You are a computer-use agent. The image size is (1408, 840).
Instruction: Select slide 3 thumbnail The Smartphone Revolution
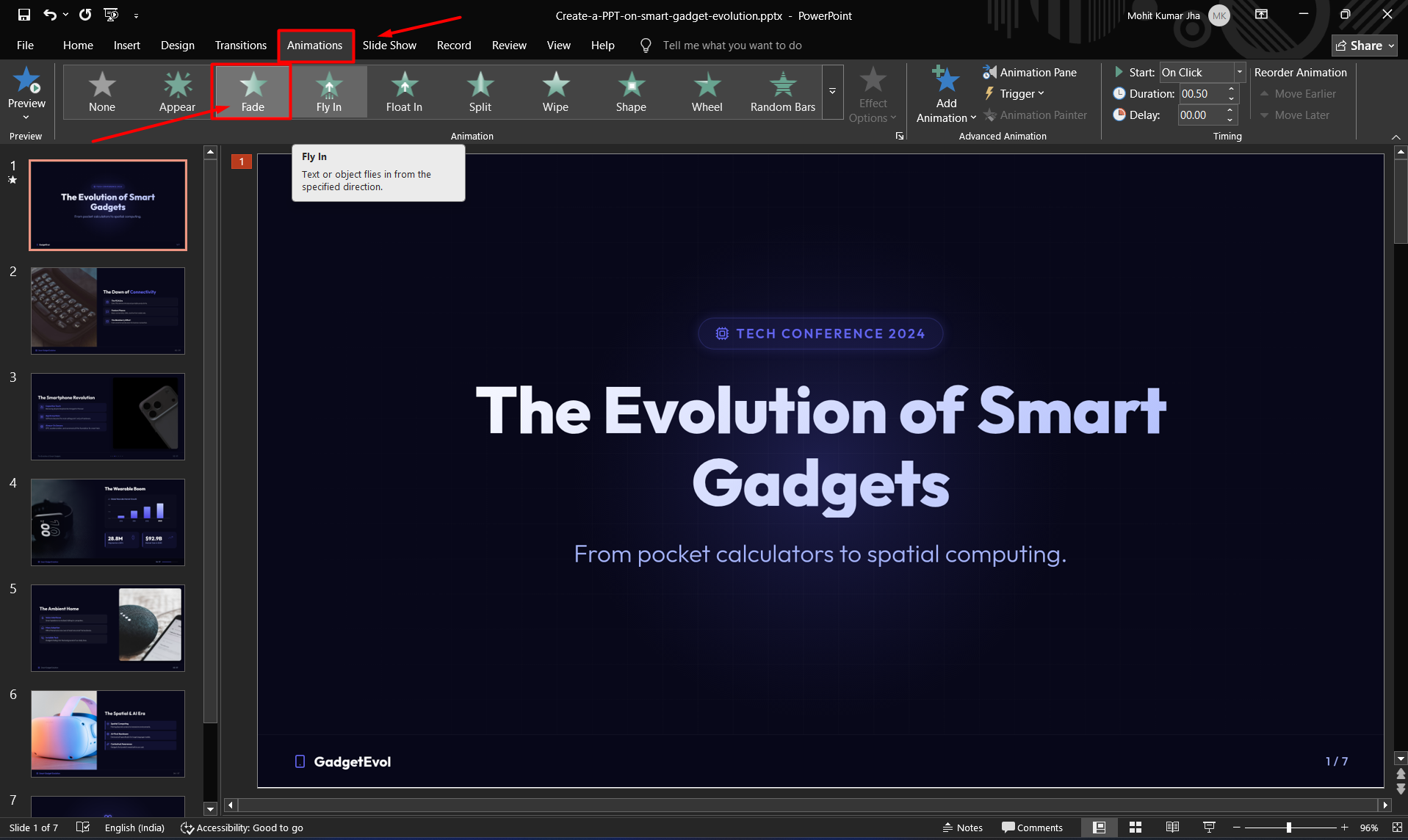[x=108, y=416]
